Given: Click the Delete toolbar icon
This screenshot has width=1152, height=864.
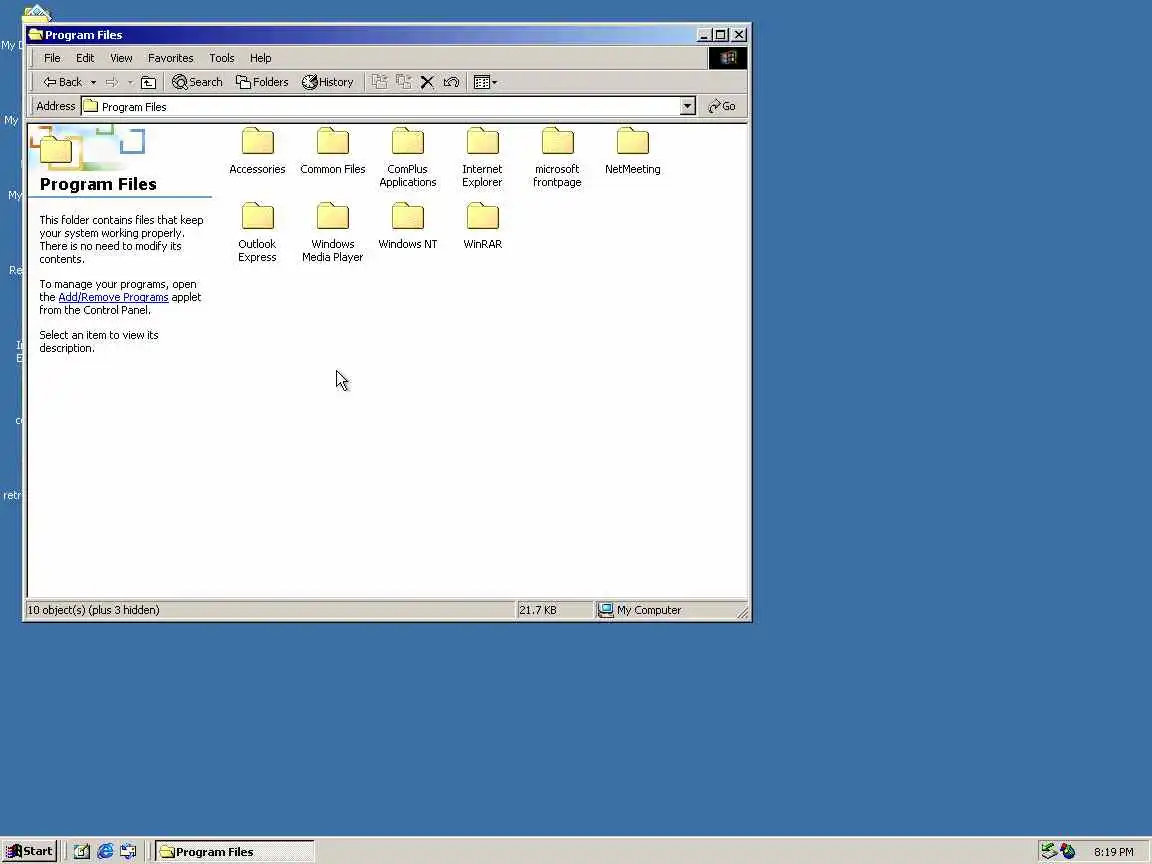Looking at the screenshot, I should click(427, 82).
